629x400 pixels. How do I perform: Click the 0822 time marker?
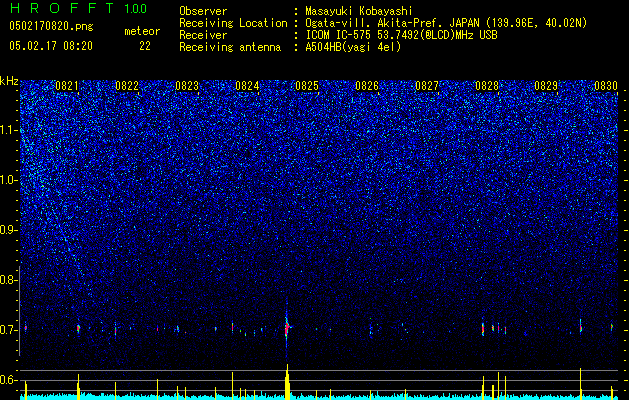pyautogui.click(x=127, y=86)
